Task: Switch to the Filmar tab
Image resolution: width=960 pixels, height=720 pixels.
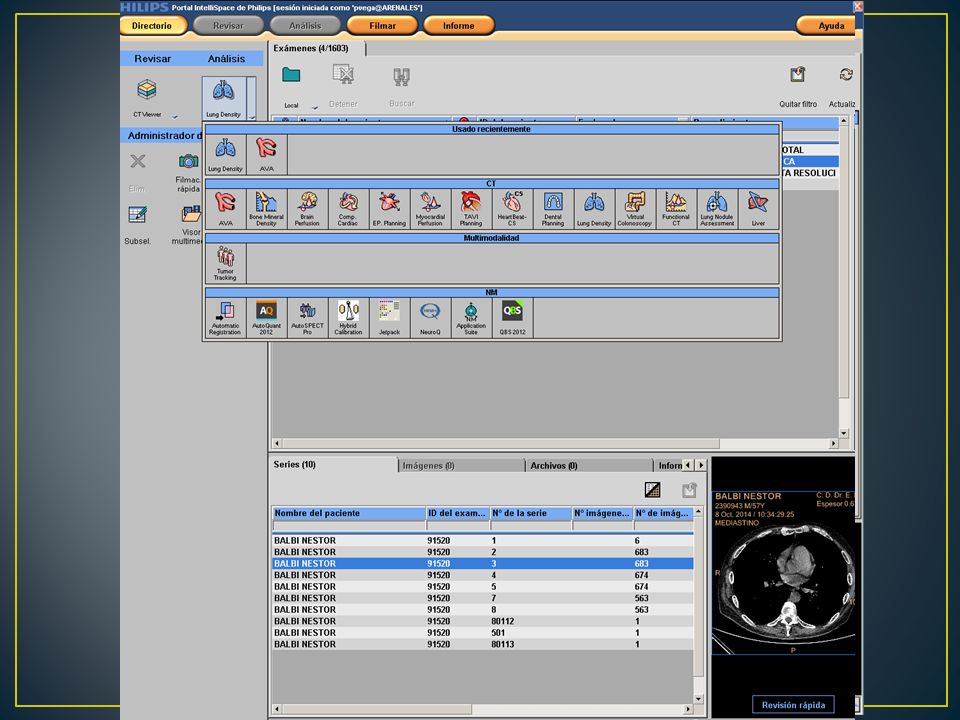Action: [x=382, y=26]
